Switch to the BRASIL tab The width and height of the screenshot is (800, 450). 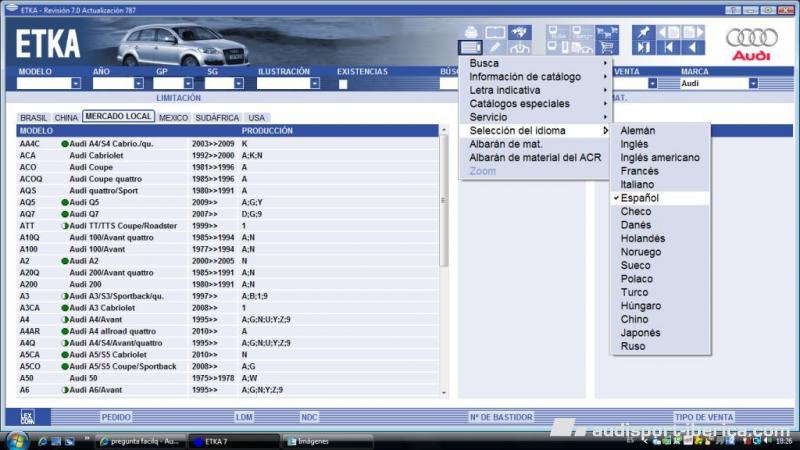[34, 117]
